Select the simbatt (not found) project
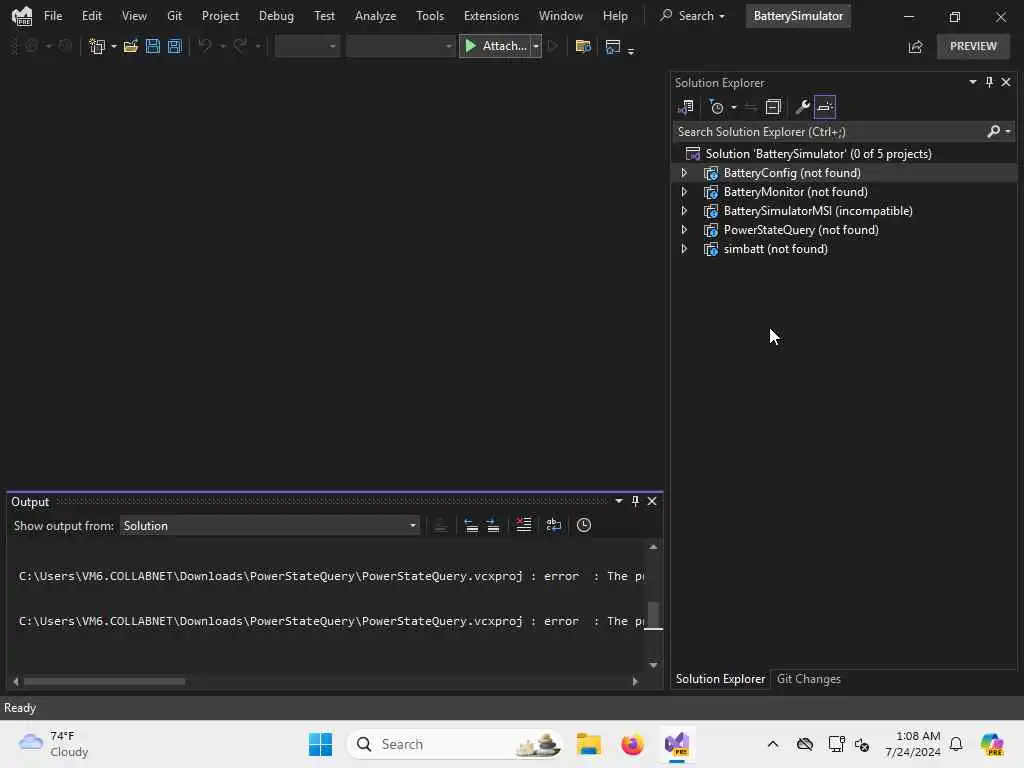The height and width of the screenshot is (768, 1024). click(775, 249)
